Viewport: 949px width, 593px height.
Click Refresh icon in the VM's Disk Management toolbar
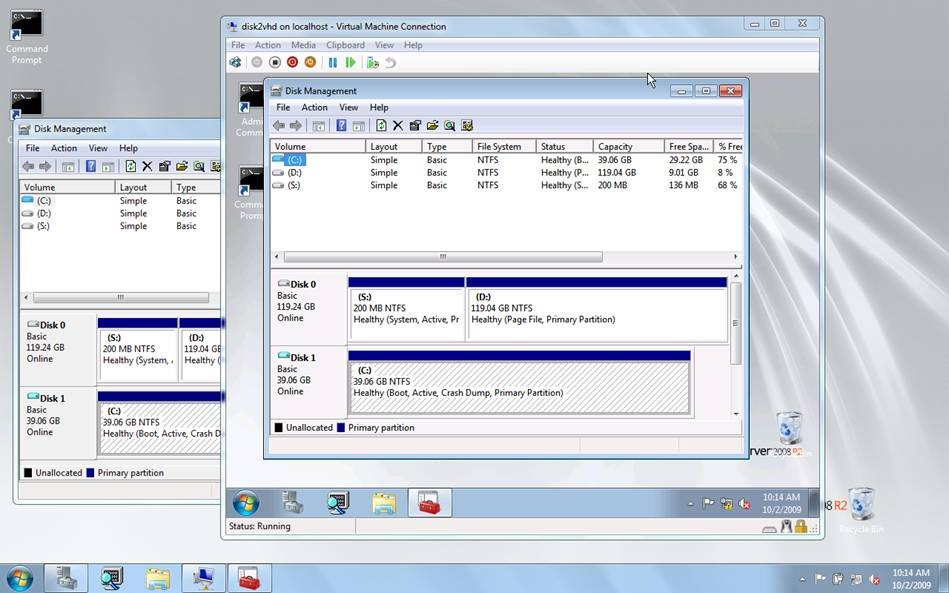(x=381, y=126)
